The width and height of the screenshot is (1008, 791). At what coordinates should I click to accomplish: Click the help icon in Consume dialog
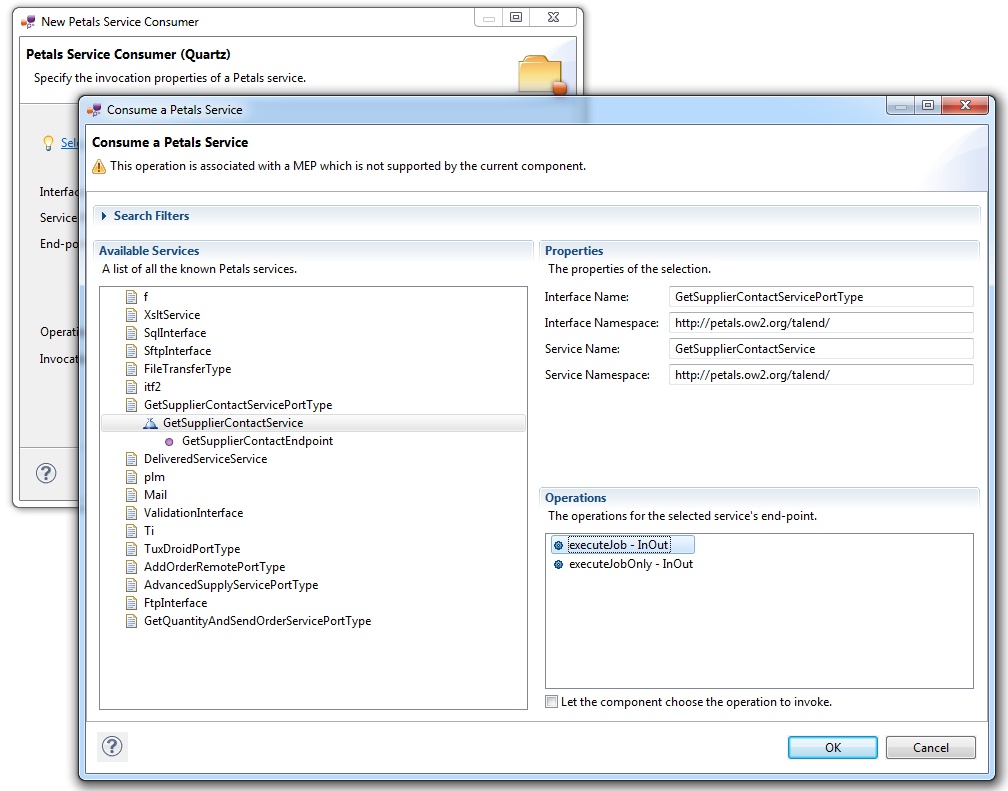(113, 746)
